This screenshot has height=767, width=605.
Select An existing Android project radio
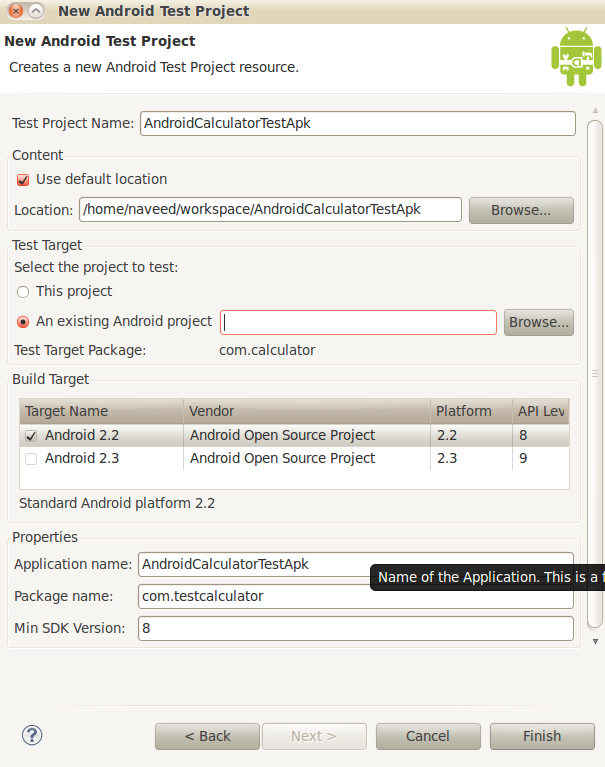(23, 322)
